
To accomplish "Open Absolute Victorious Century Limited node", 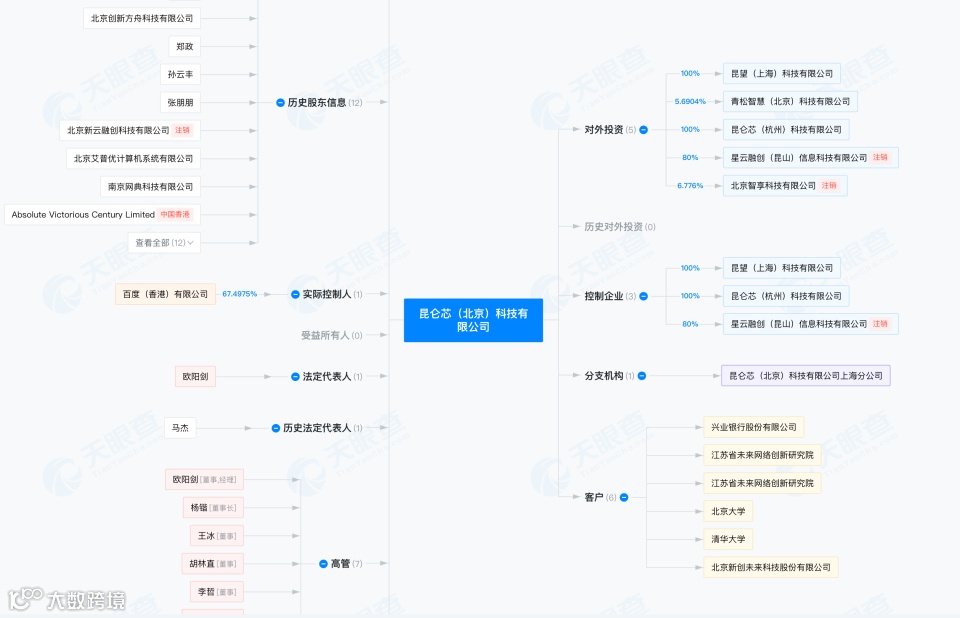I will coord(102,215).
